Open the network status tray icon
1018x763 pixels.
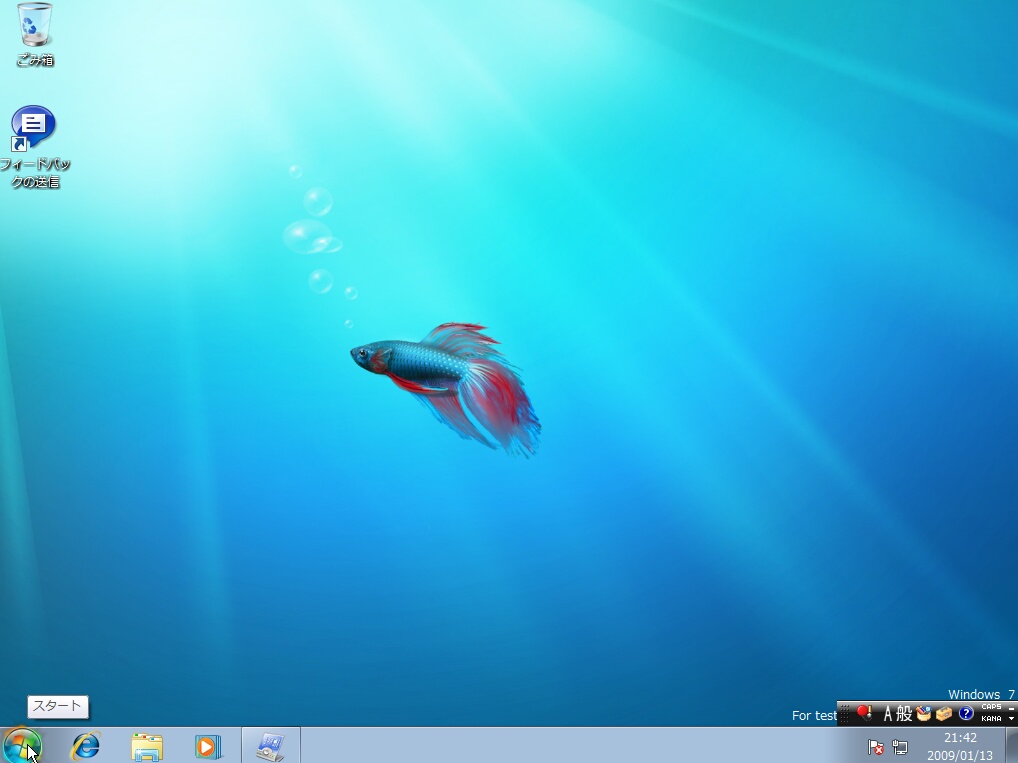point(900,747)
